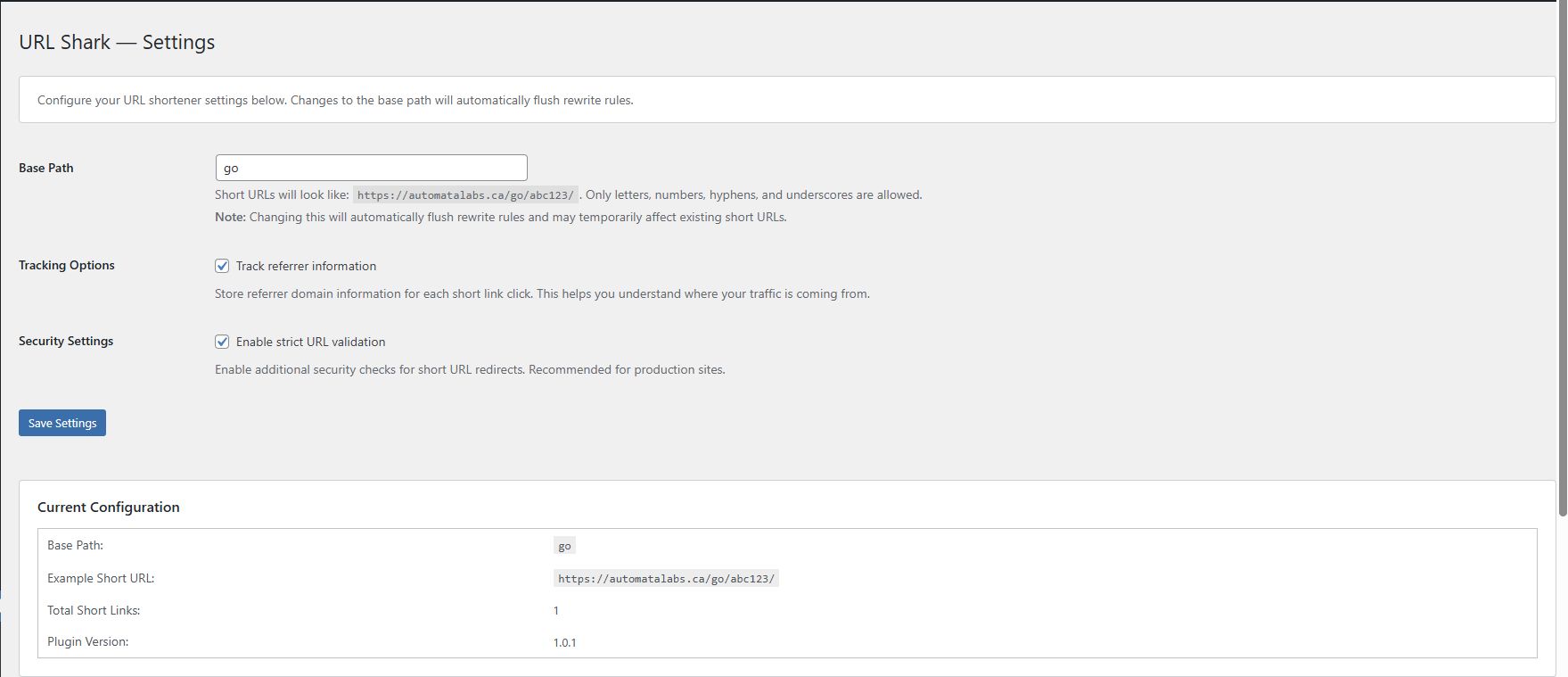Click the Total Short Links value
This screenshot has height=677, width=1568.
pos(556,611)
